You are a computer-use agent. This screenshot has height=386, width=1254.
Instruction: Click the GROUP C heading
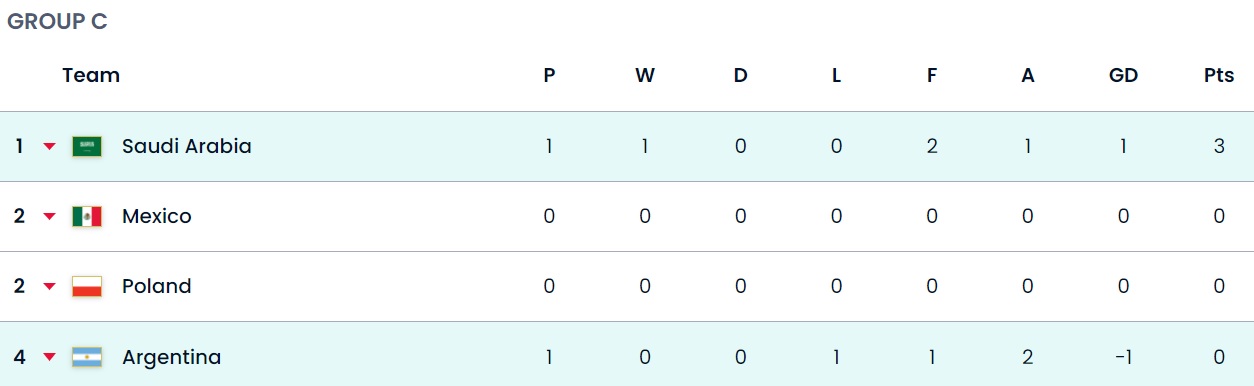[57, 22]
